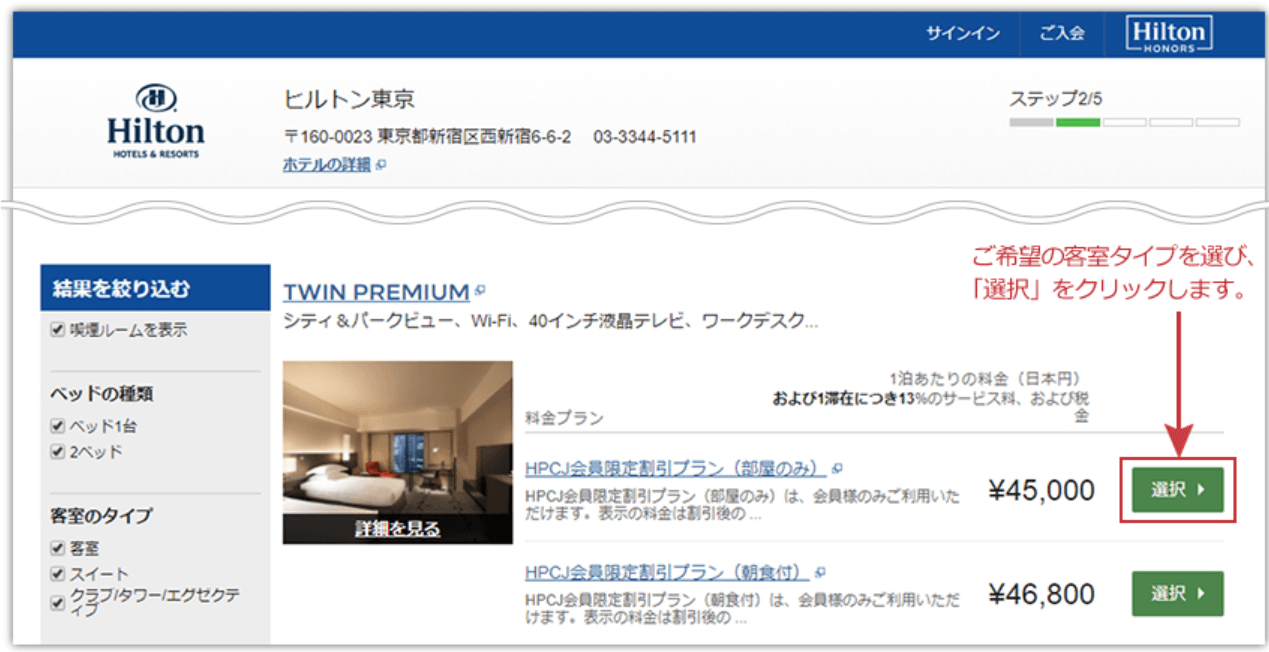This screenshot has height=652, width=1269.
Task: Toggle the スイート room type checkbox
Action: (58, 573)
